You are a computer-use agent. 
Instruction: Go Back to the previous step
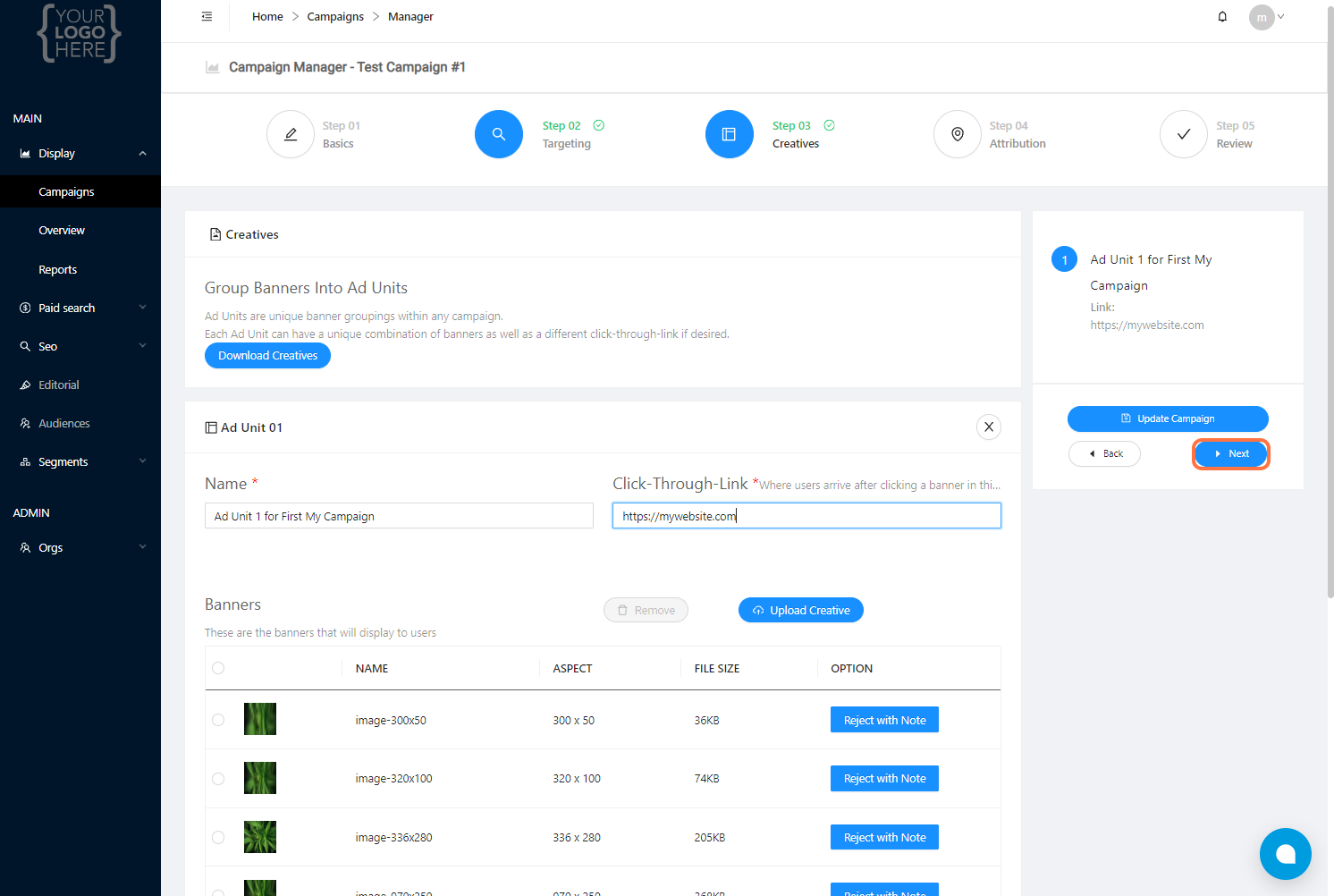[x=1104, y=453]
